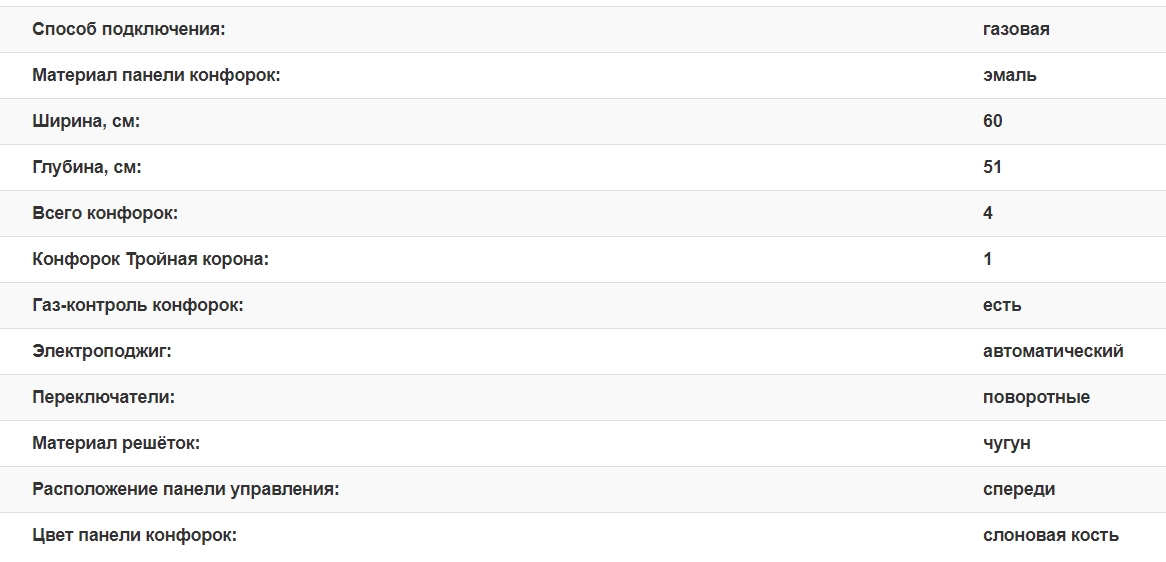Click the 'Способ подключения:' label
1166x562 pixels.
pos(129,29)
